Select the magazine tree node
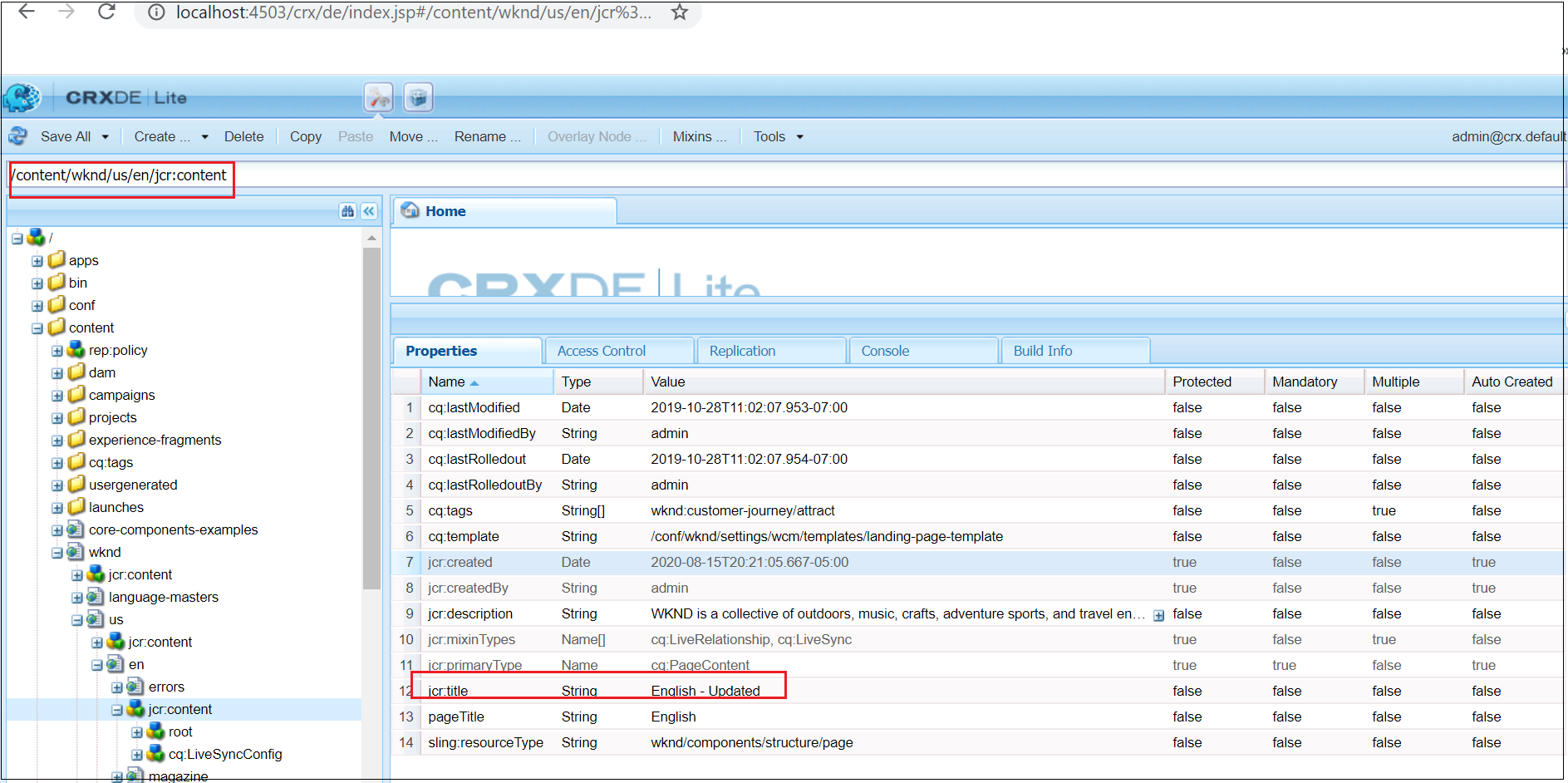 (178, 776)
